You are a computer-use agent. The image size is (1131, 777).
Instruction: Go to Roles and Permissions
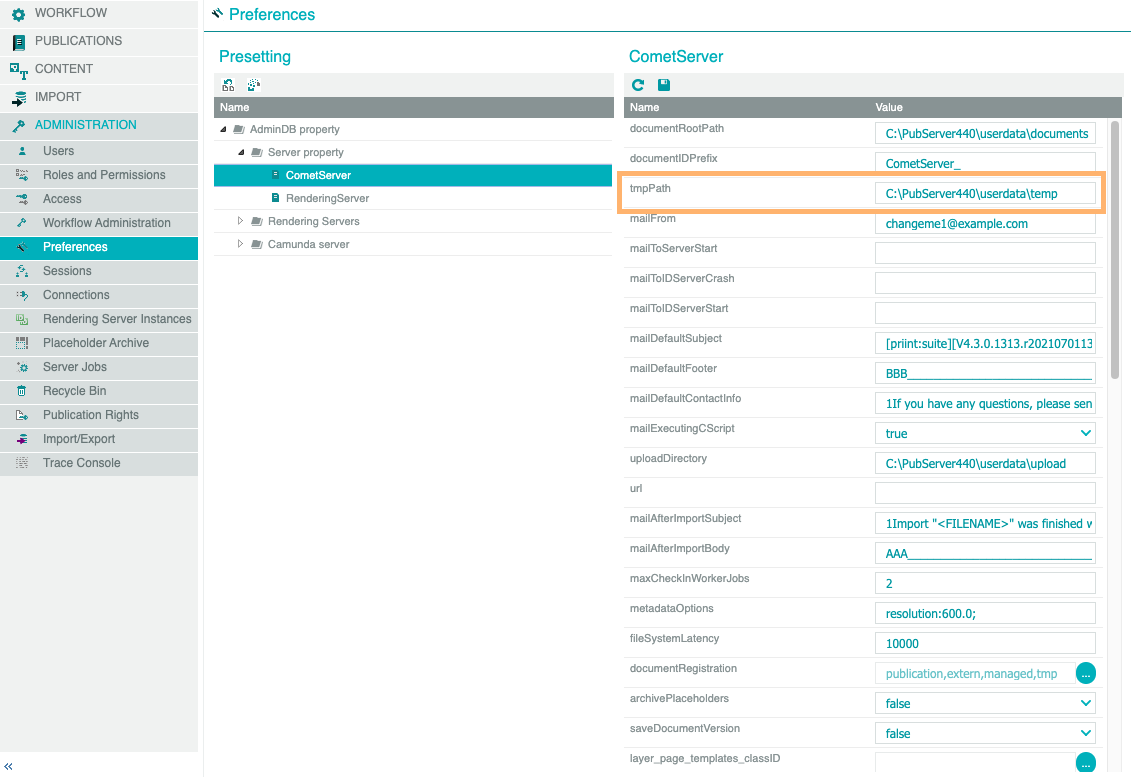(x=104, y=175)
